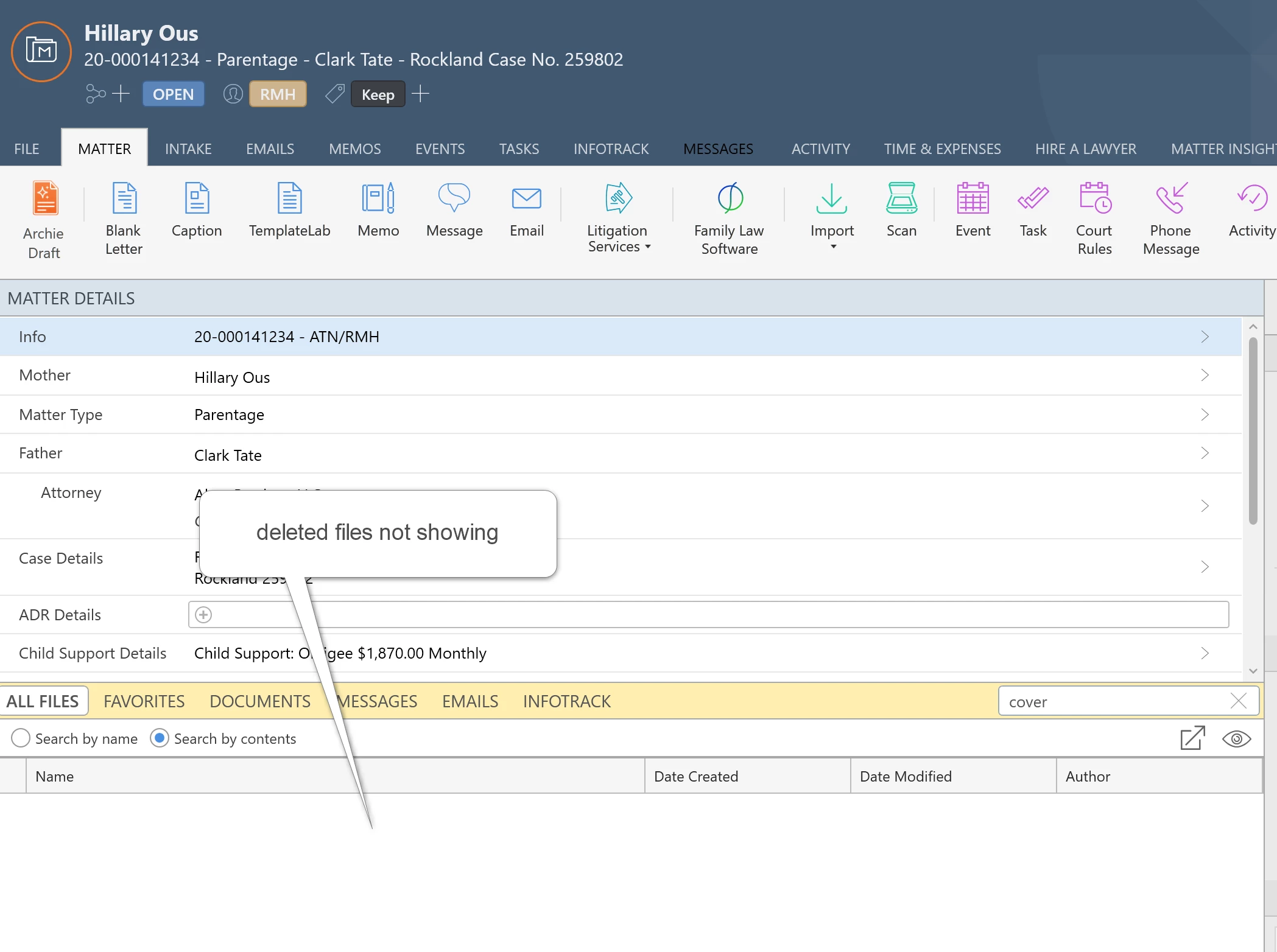Select the Search by name option
The width and height of the screenshot is (1277, 952).
tap(21, 738)
